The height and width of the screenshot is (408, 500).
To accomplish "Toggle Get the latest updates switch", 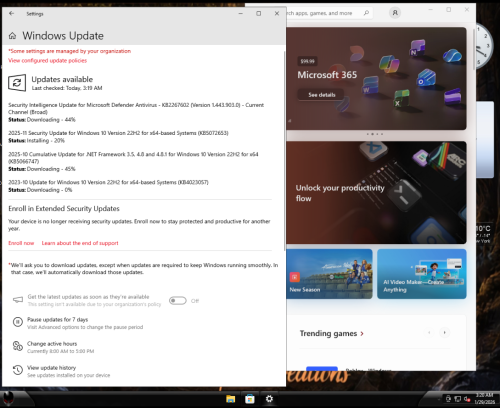I will (x=178, y=301).
